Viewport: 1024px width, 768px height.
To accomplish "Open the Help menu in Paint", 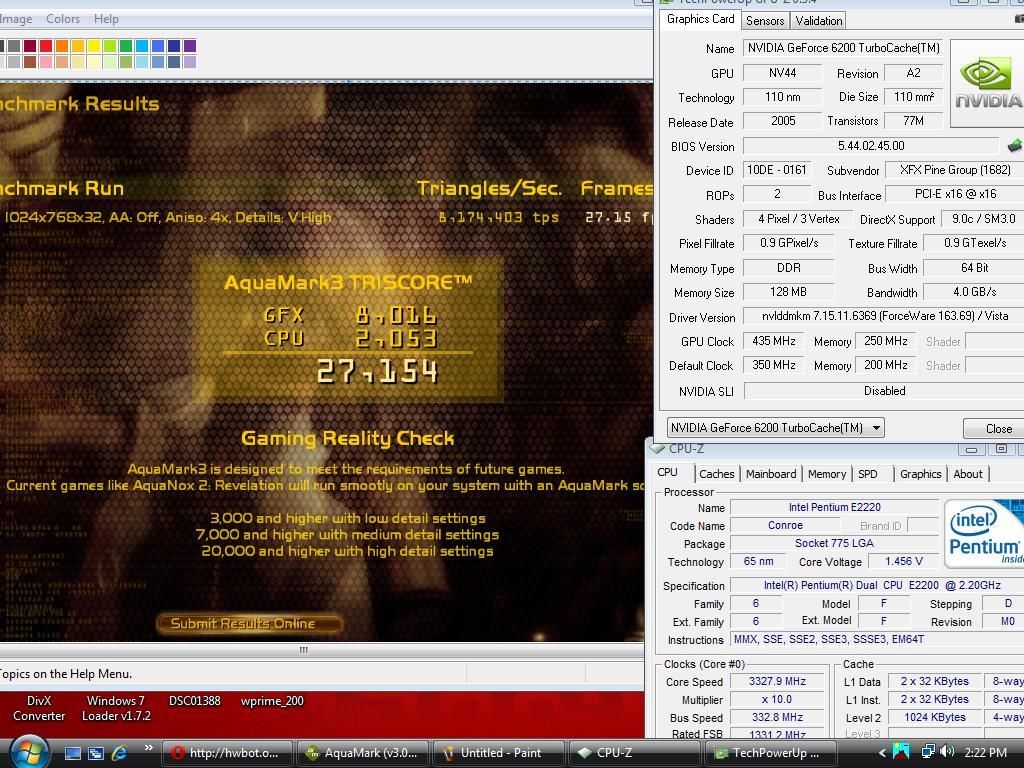I will pyautogui.click(x=106, y=19).
